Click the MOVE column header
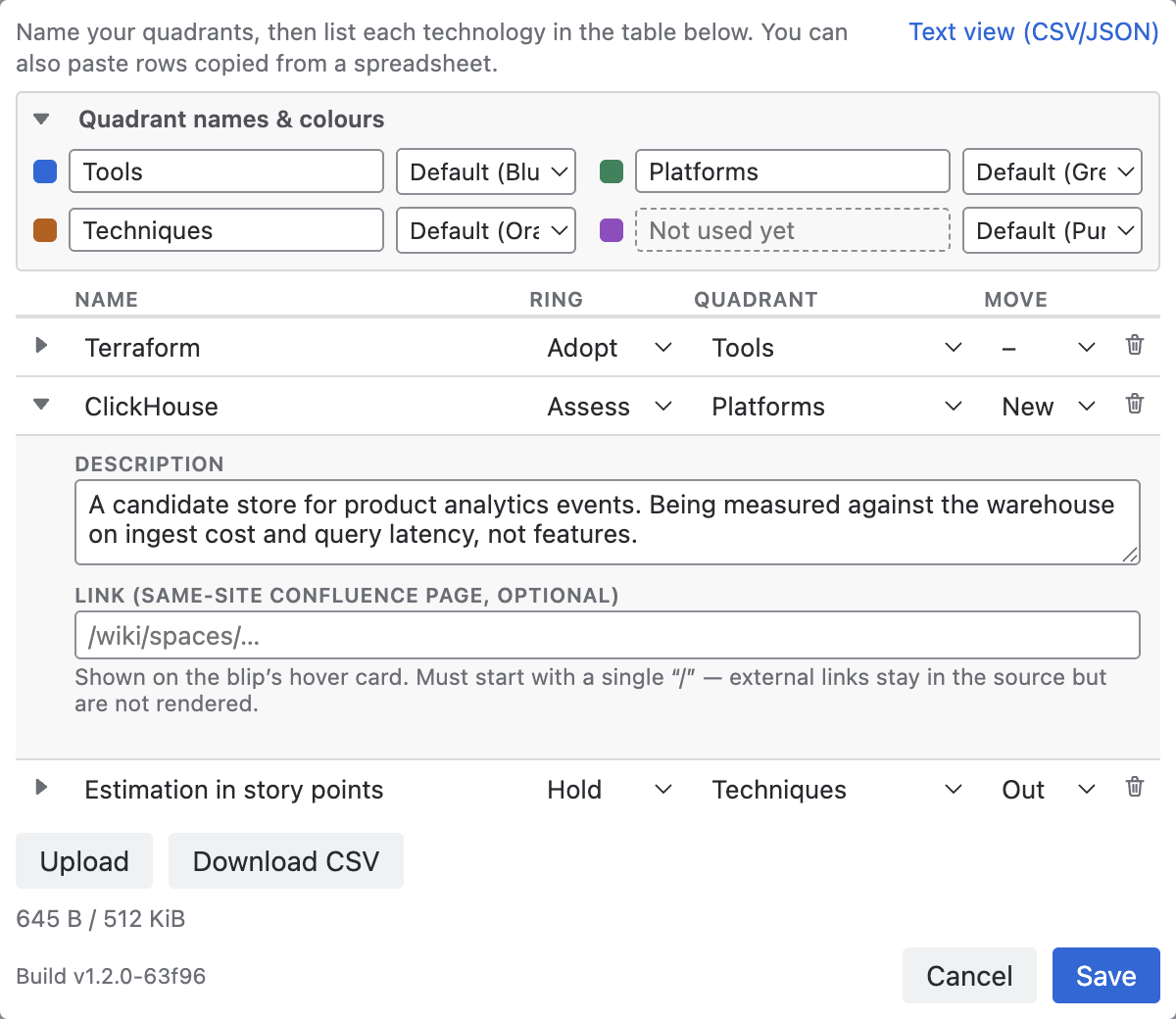 click(1016, 300)
